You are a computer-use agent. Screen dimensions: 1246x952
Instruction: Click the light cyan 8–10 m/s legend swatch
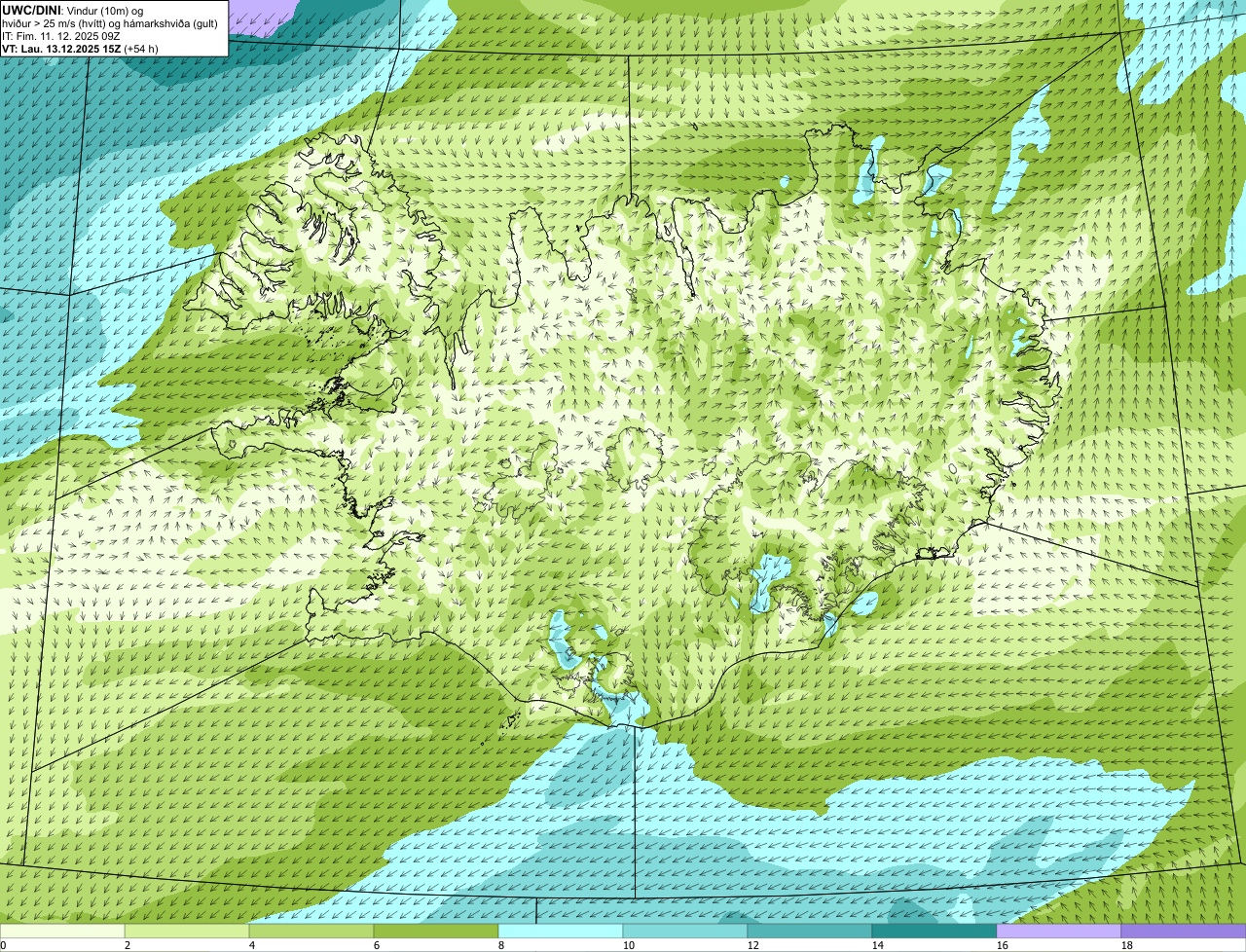click(x=561, y=932)
